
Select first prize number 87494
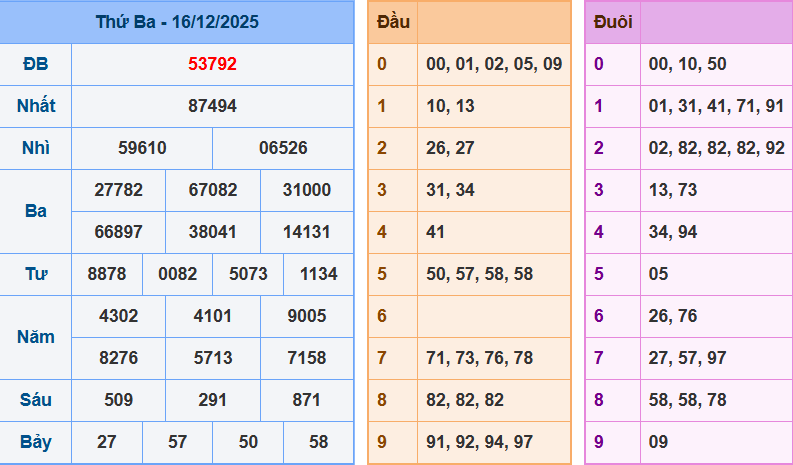(x=212, y=106)
